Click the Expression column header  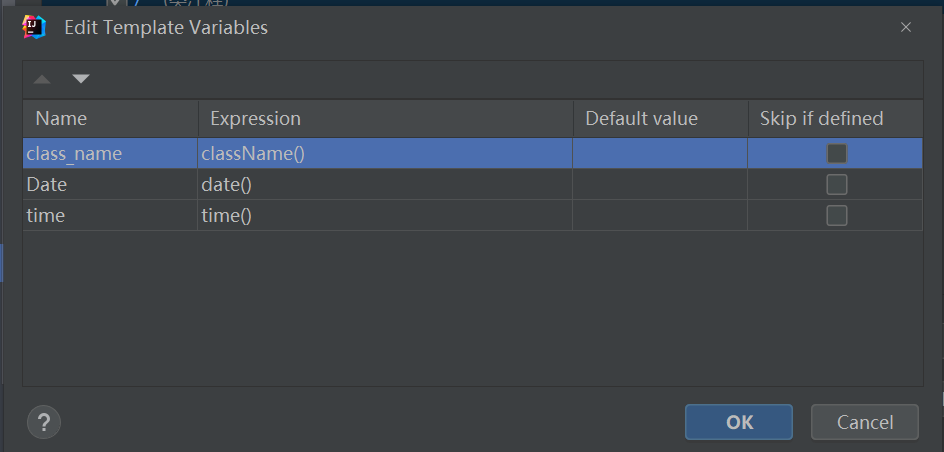(x=385, y=119)
